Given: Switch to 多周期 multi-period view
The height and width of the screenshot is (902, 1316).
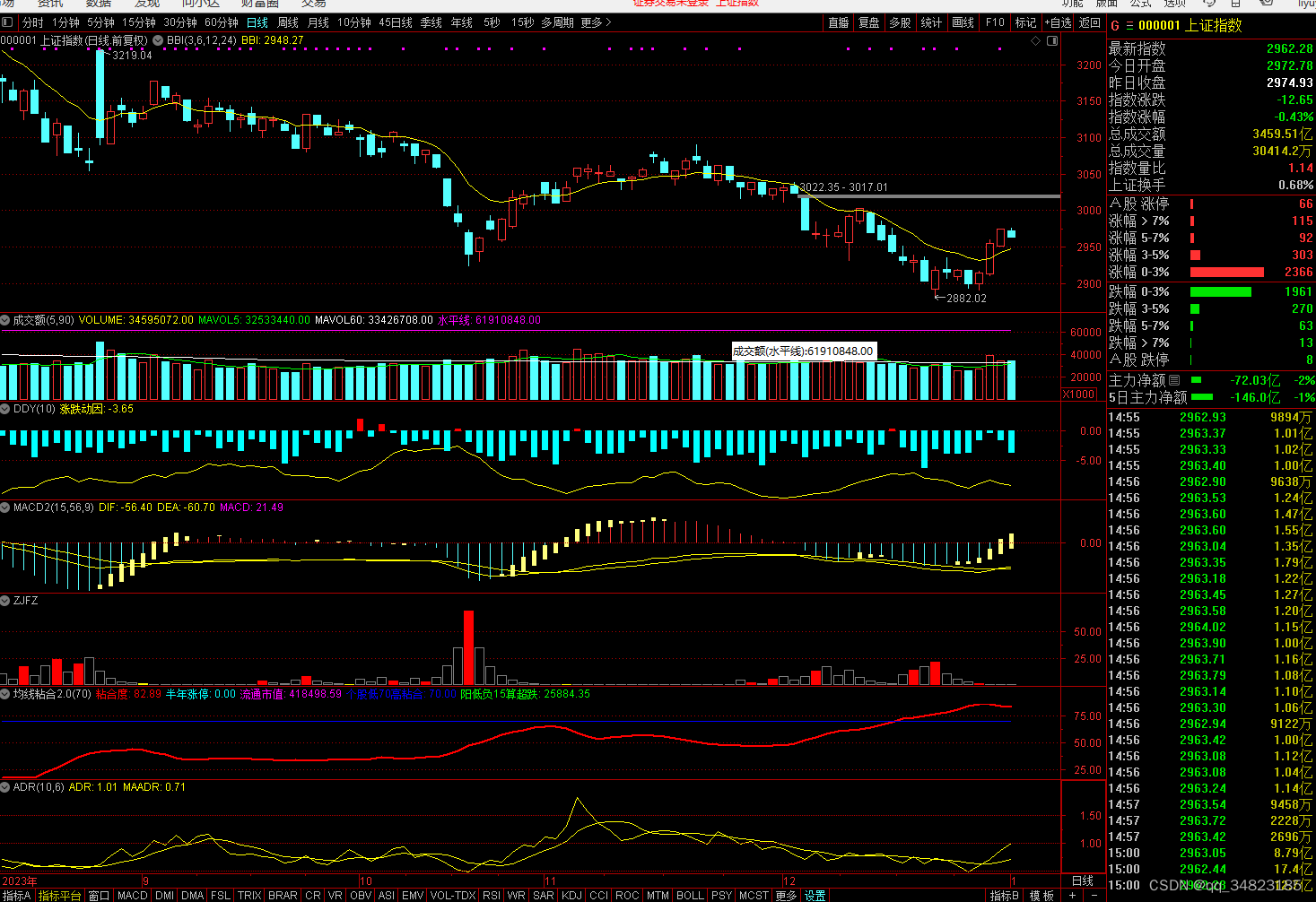Looking at the screenshot, I should 557,22.
